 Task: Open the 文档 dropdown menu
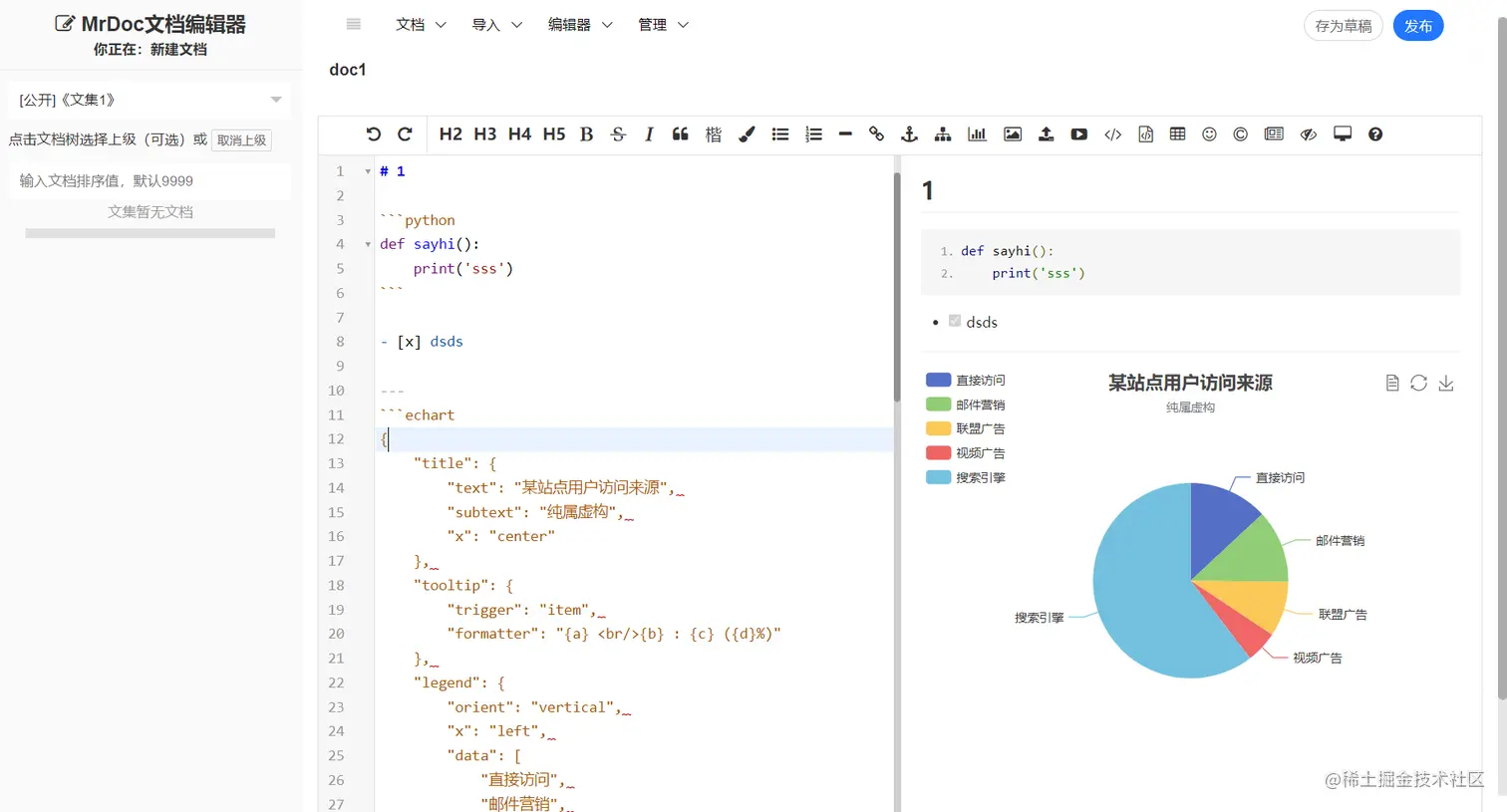pos(421,25)
